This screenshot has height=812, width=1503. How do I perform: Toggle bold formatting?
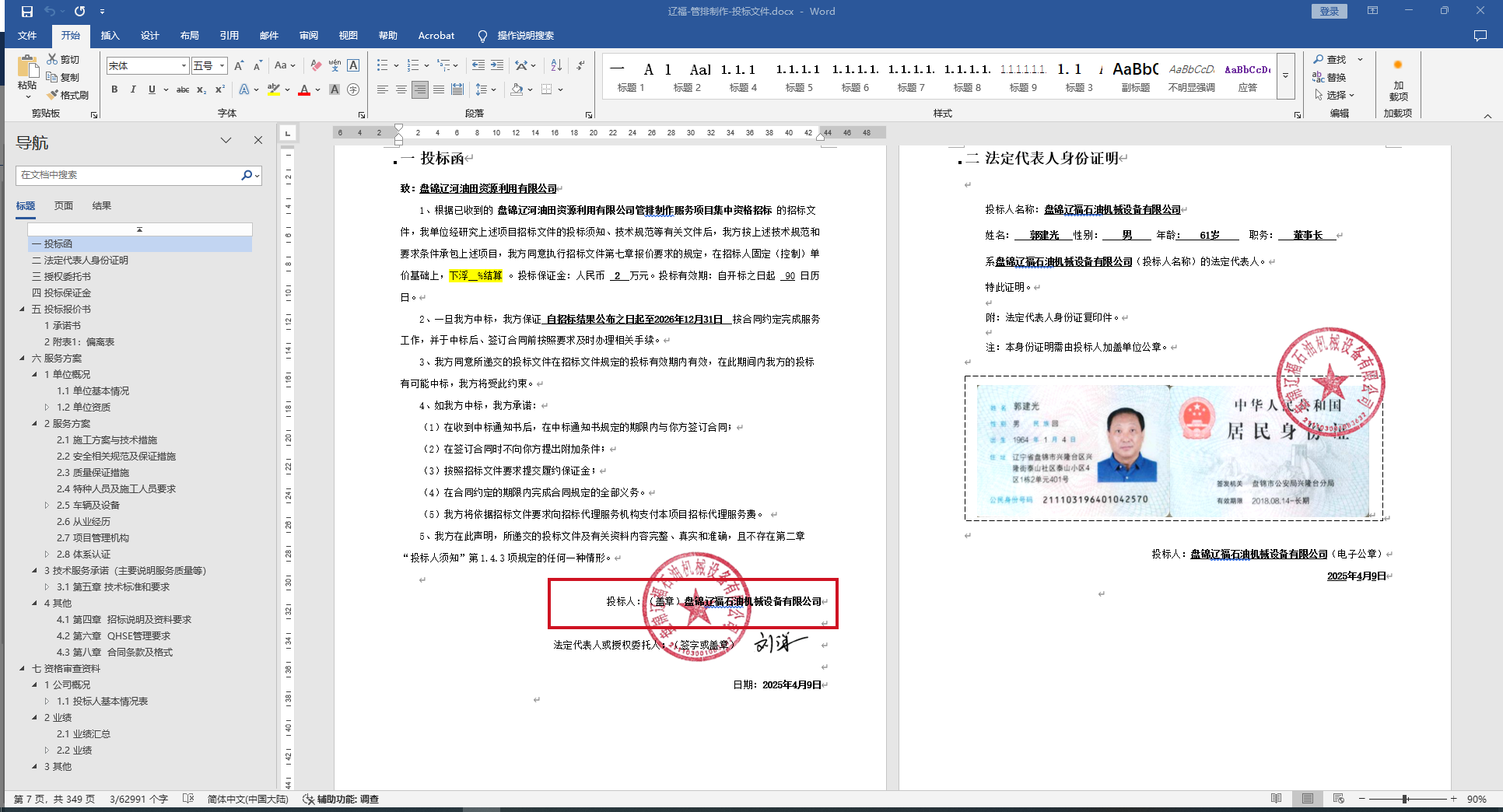(114, 89)
